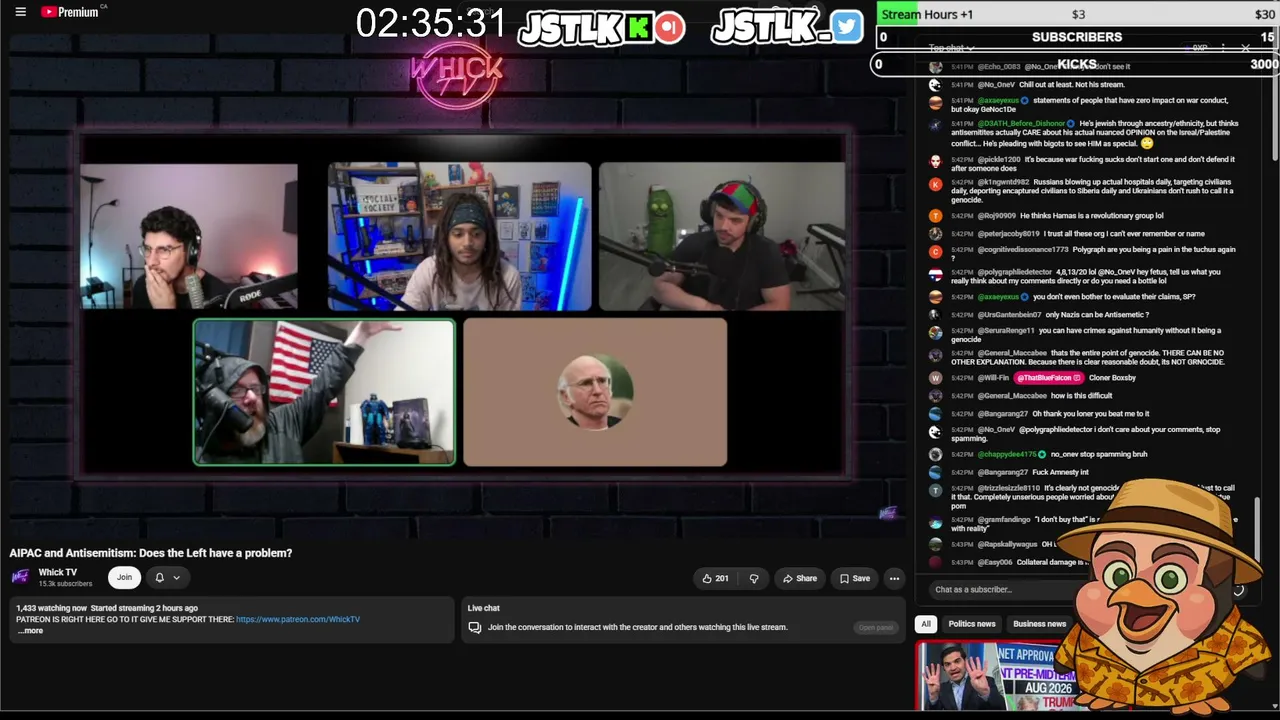
Task: Open the Whick TV channel name link
Action: tap(58, 572)
